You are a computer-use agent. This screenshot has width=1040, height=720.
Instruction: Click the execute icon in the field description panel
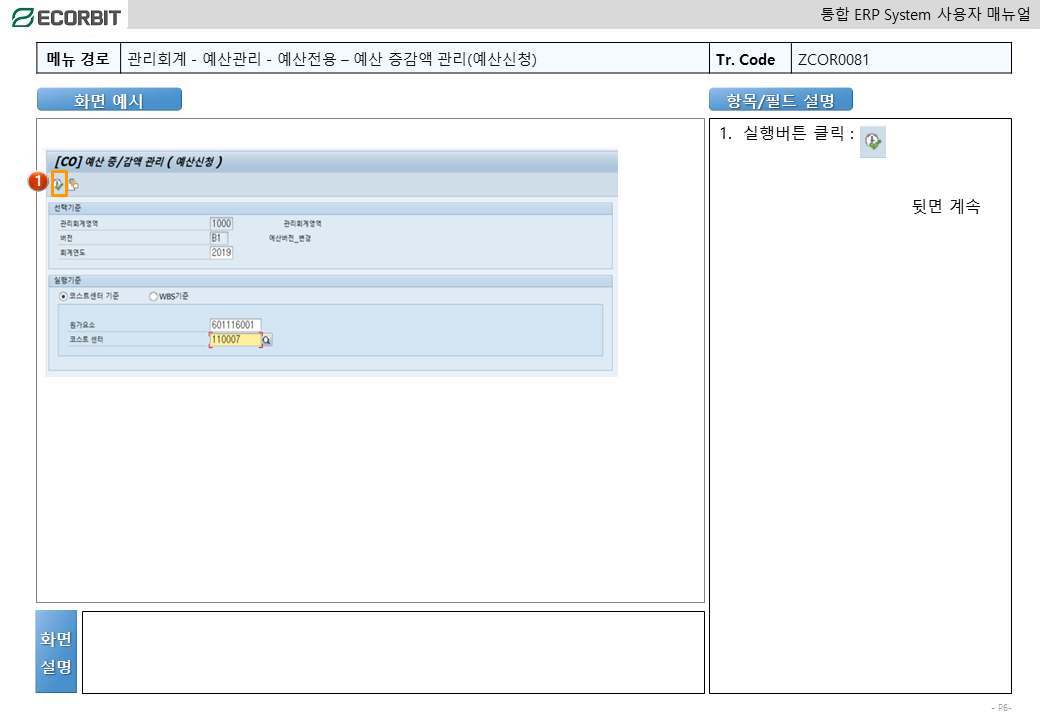click(x=873, y=143)
